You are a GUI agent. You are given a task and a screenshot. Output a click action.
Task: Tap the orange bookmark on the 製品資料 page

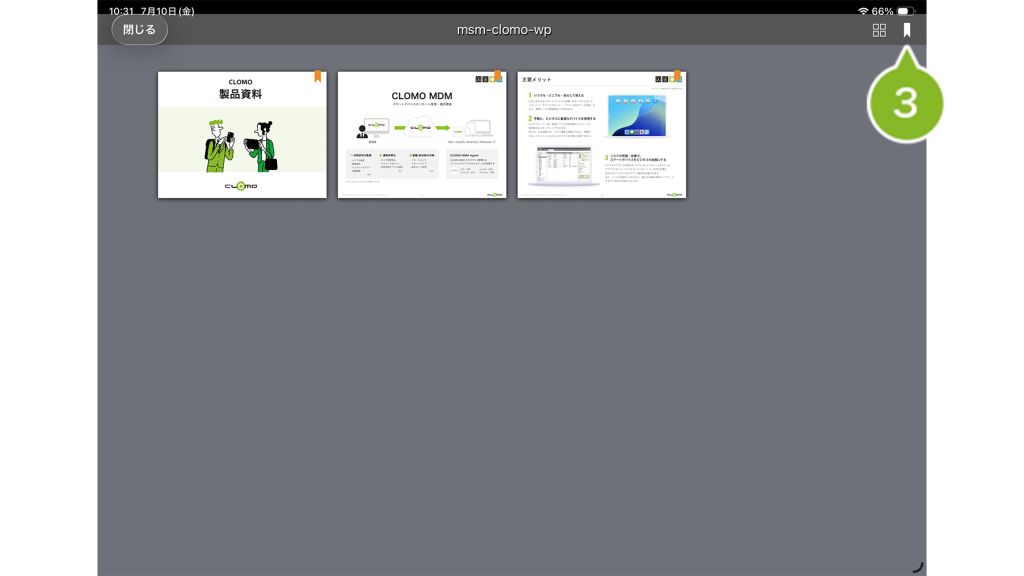[x=317, y=76]
